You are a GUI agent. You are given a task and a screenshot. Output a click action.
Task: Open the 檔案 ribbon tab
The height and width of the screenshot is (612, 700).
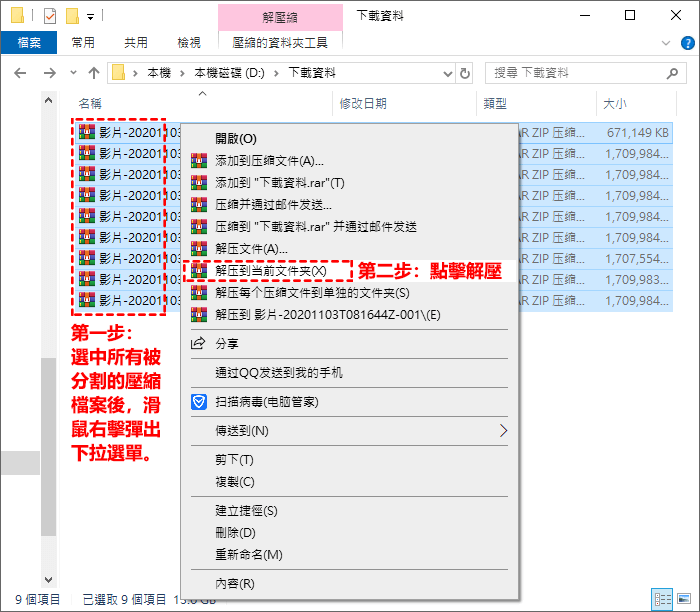click(x=29, y=43)
